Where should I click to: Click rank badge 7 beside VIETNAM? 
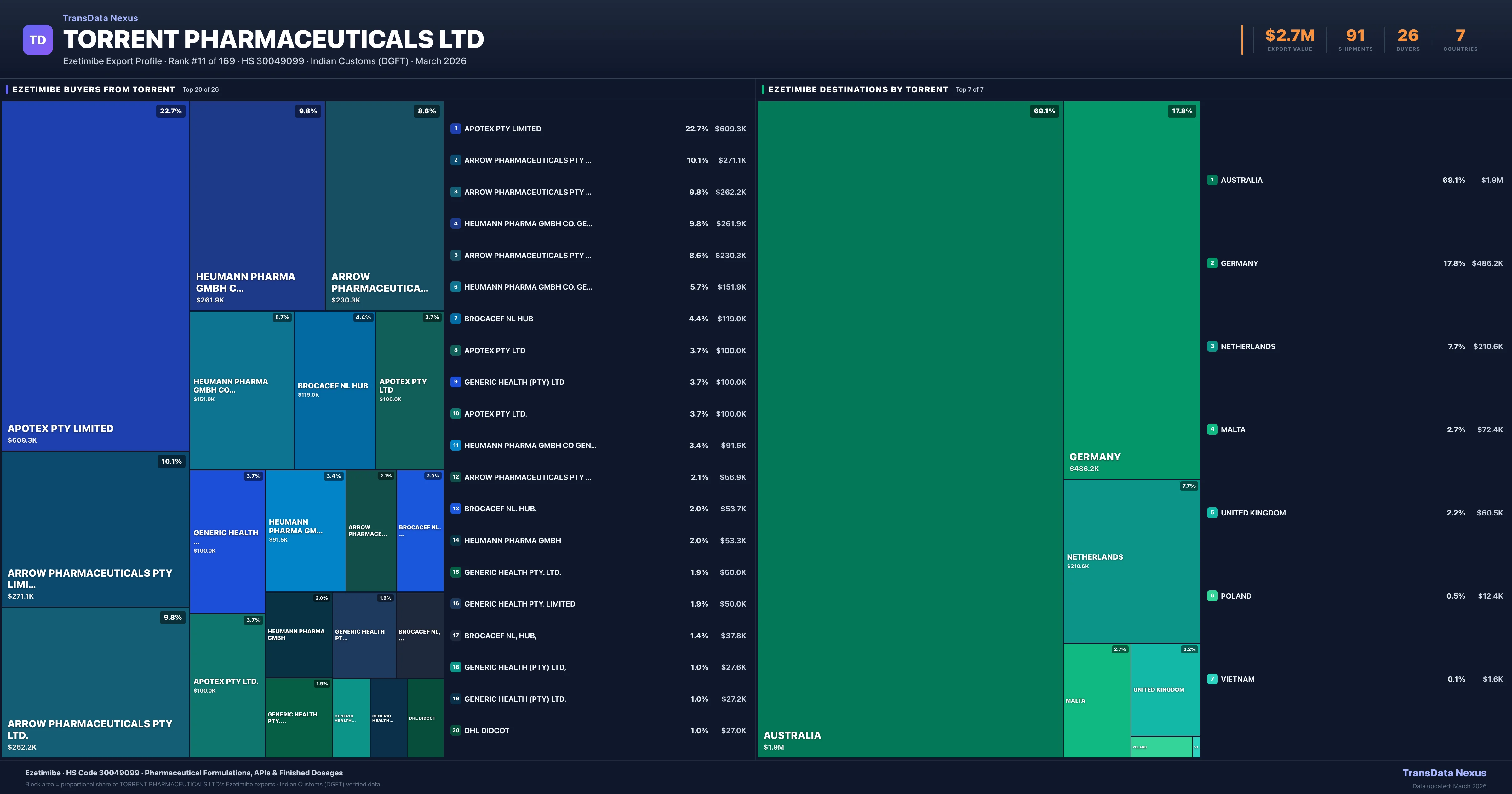[x=1212, y=679]
